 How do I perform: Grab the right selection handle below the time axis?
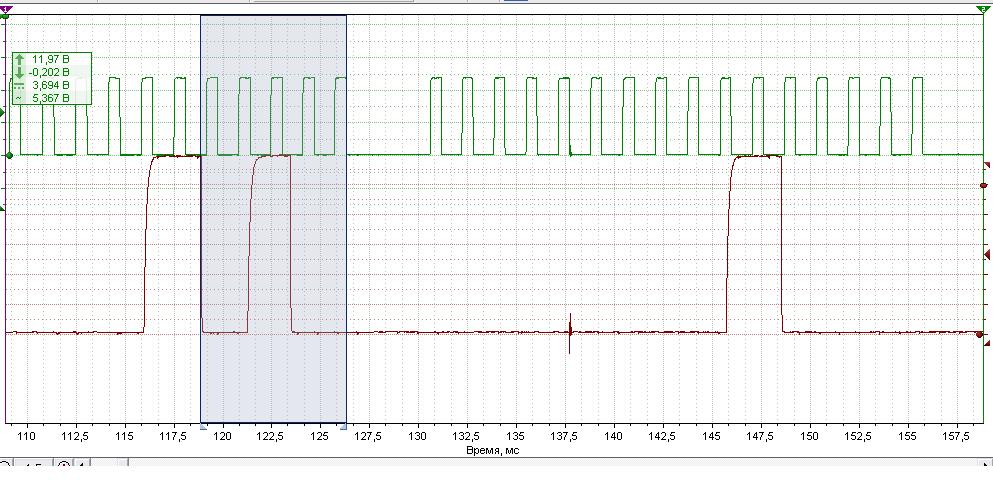pos(345,426)
